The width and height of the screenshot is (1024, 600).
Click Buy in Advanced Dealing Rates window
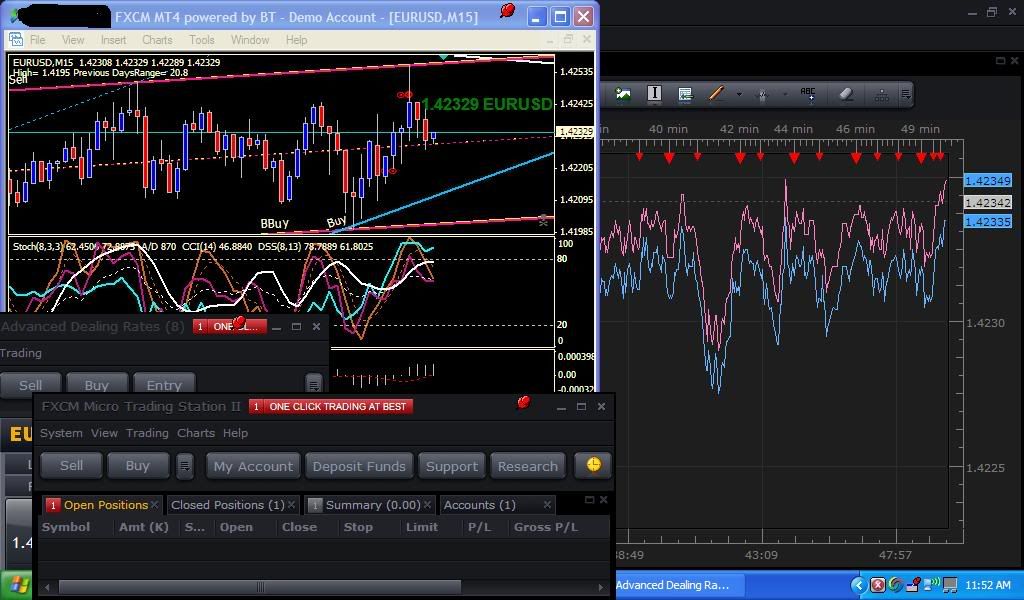click(x=97, y=385)
